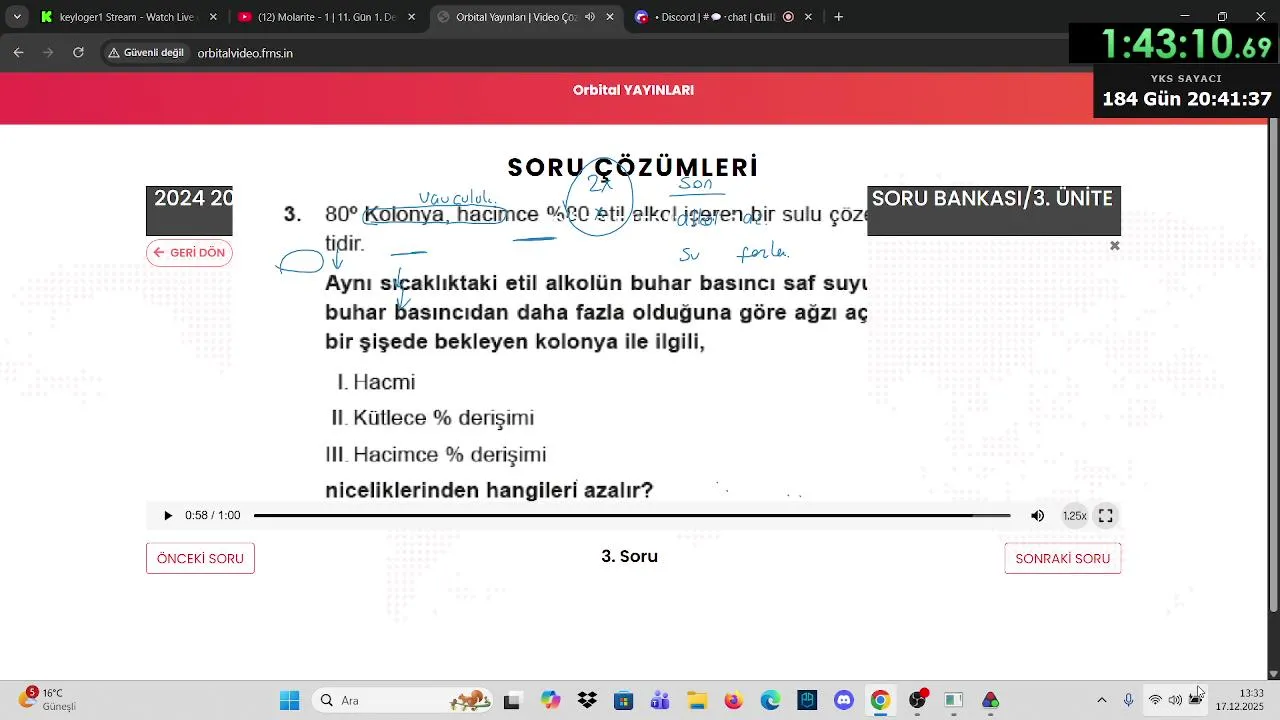Click the taskbar Ara search box

point(403,700)
